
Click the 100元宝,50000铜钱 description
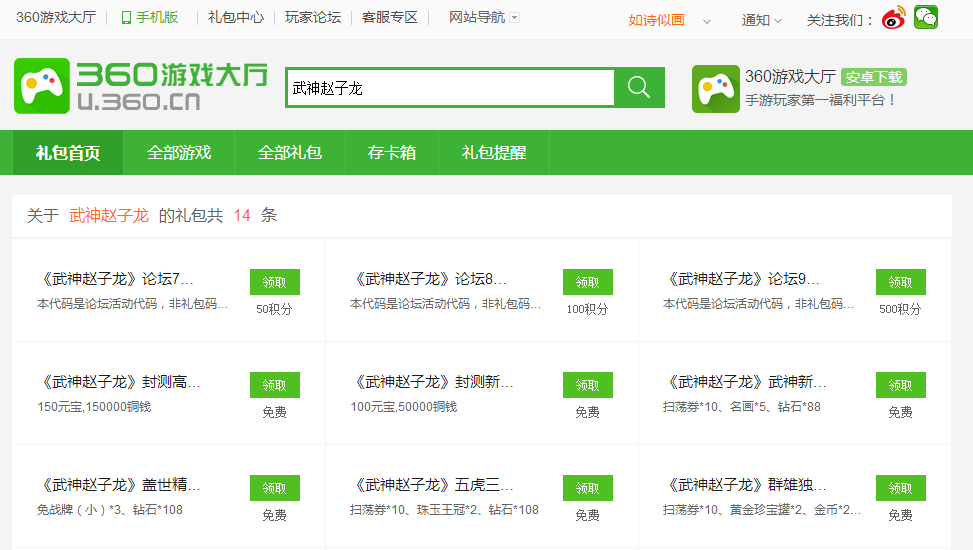404,407
